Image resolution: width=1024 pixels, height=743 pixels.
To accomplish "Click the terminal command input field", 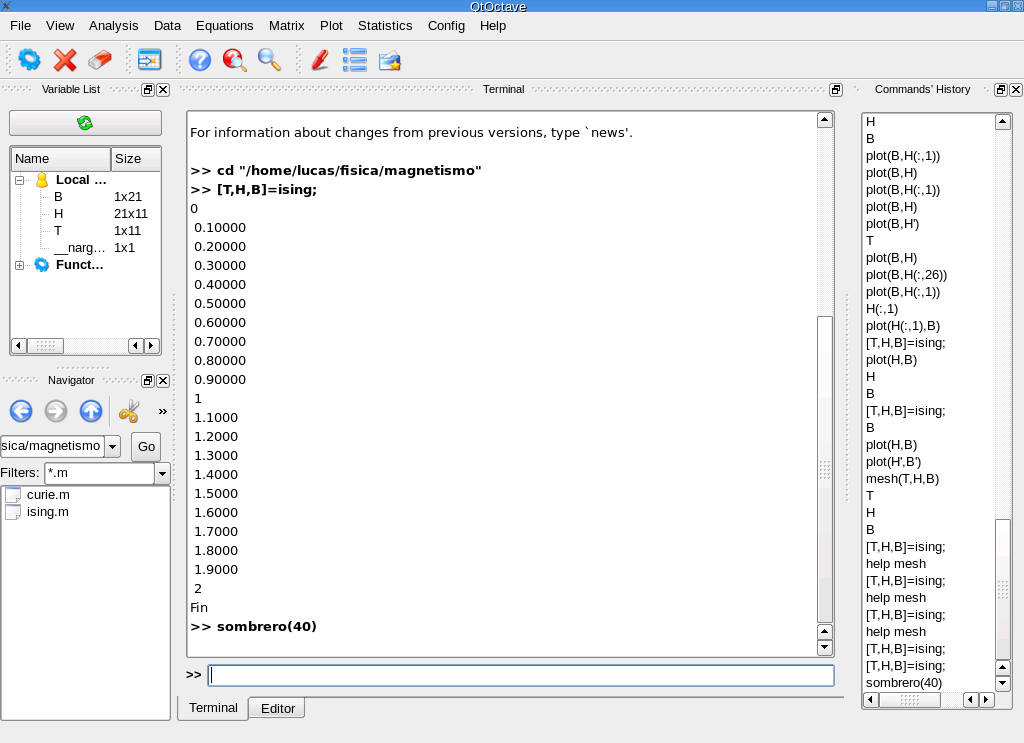I will 521,675.
